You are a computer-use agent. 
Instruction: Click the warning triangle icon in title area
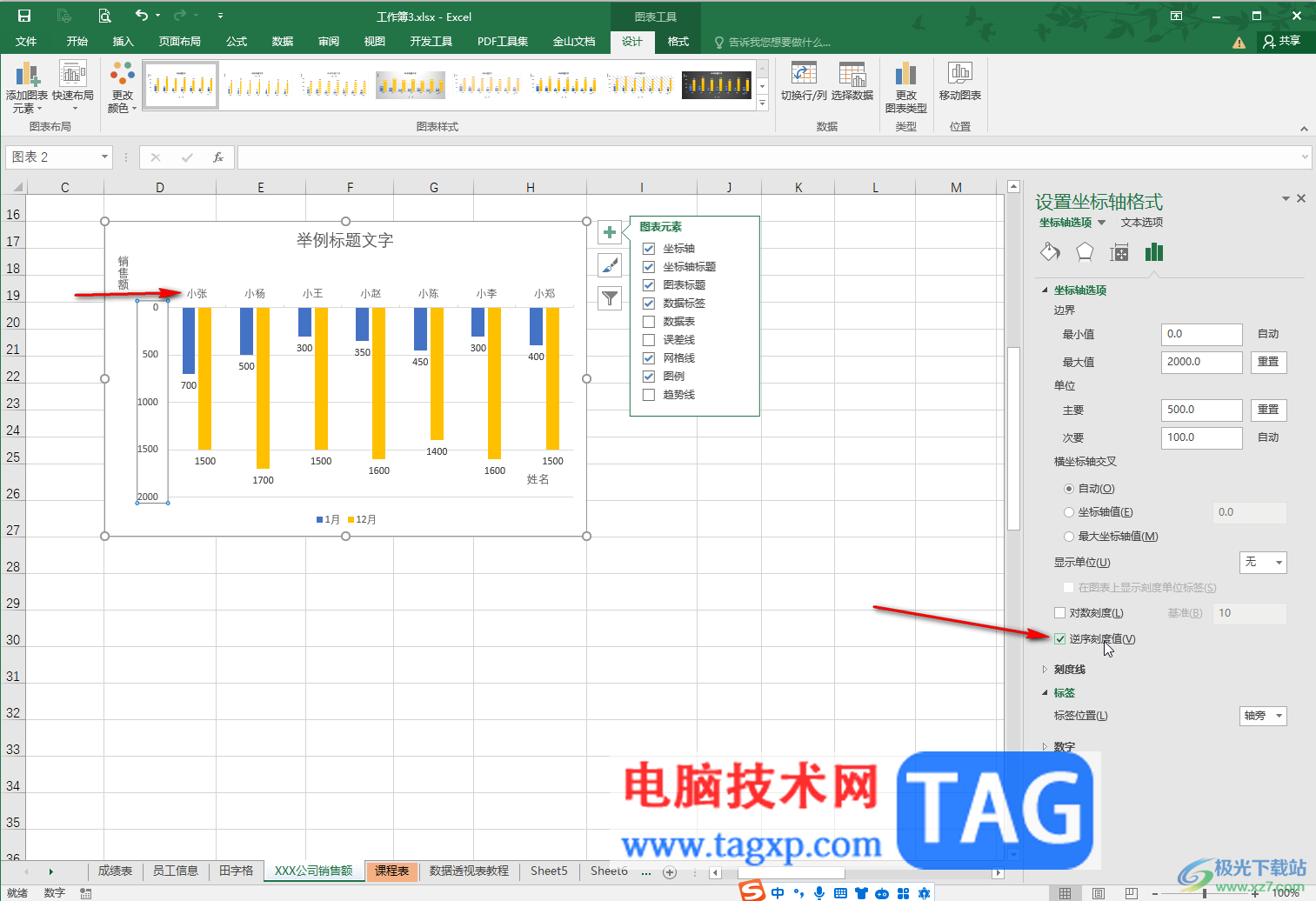coord(1239,43)
